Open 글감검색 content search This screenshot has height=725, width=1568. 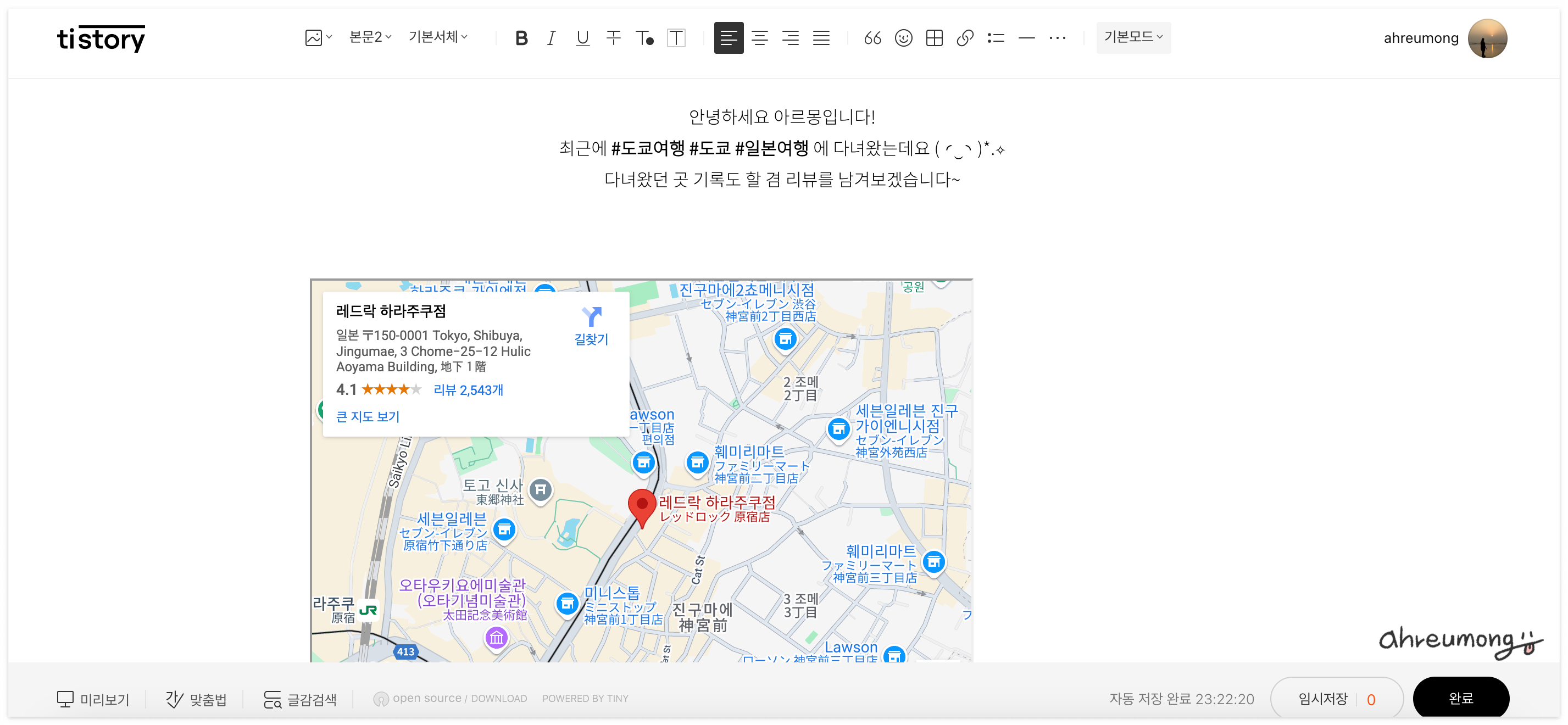300,699
